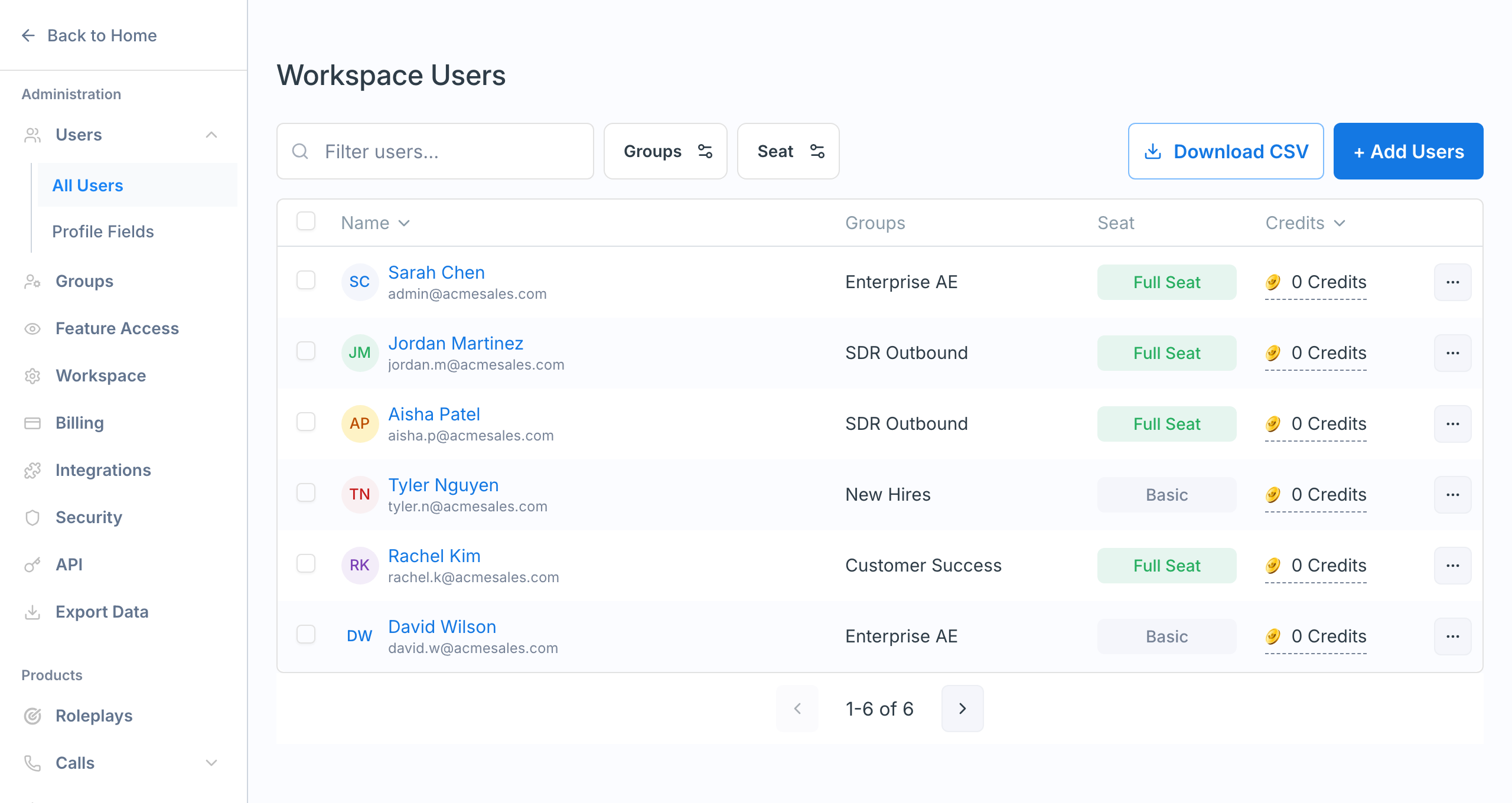Screen dimensions: 1512x803
Task: Click the coin icon in Tyler Nguyen's credits
Action: (x=1273, y=495)
